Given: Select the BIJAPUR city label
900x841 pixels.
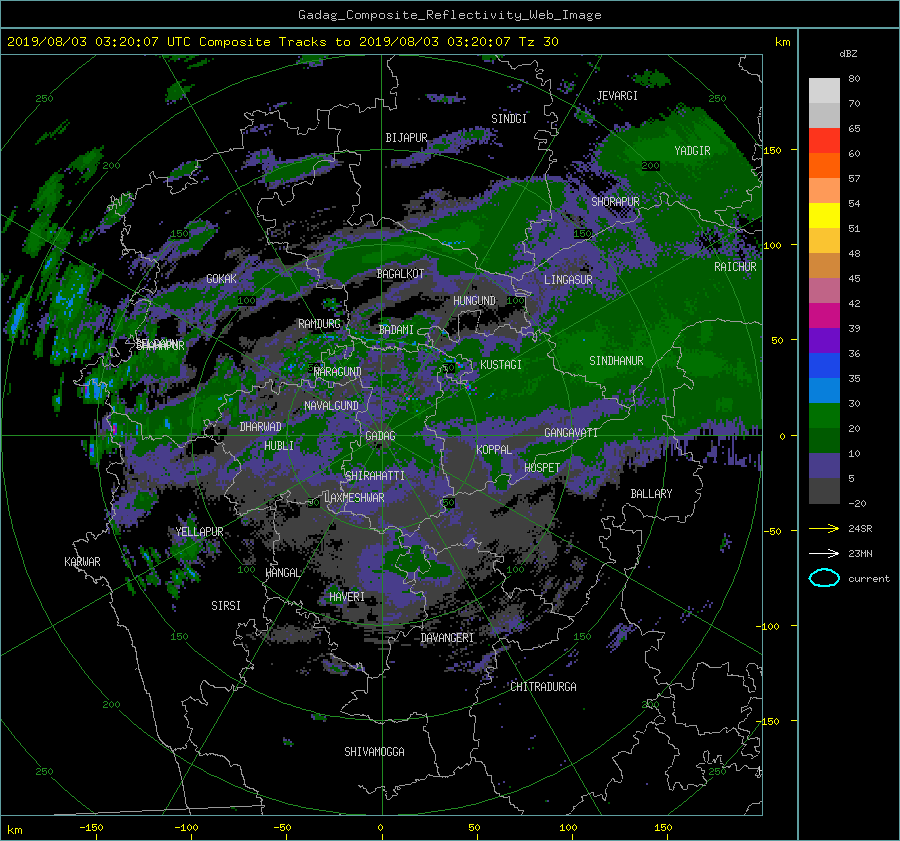Looking at the screenshot, I should (x=406, y=138).
